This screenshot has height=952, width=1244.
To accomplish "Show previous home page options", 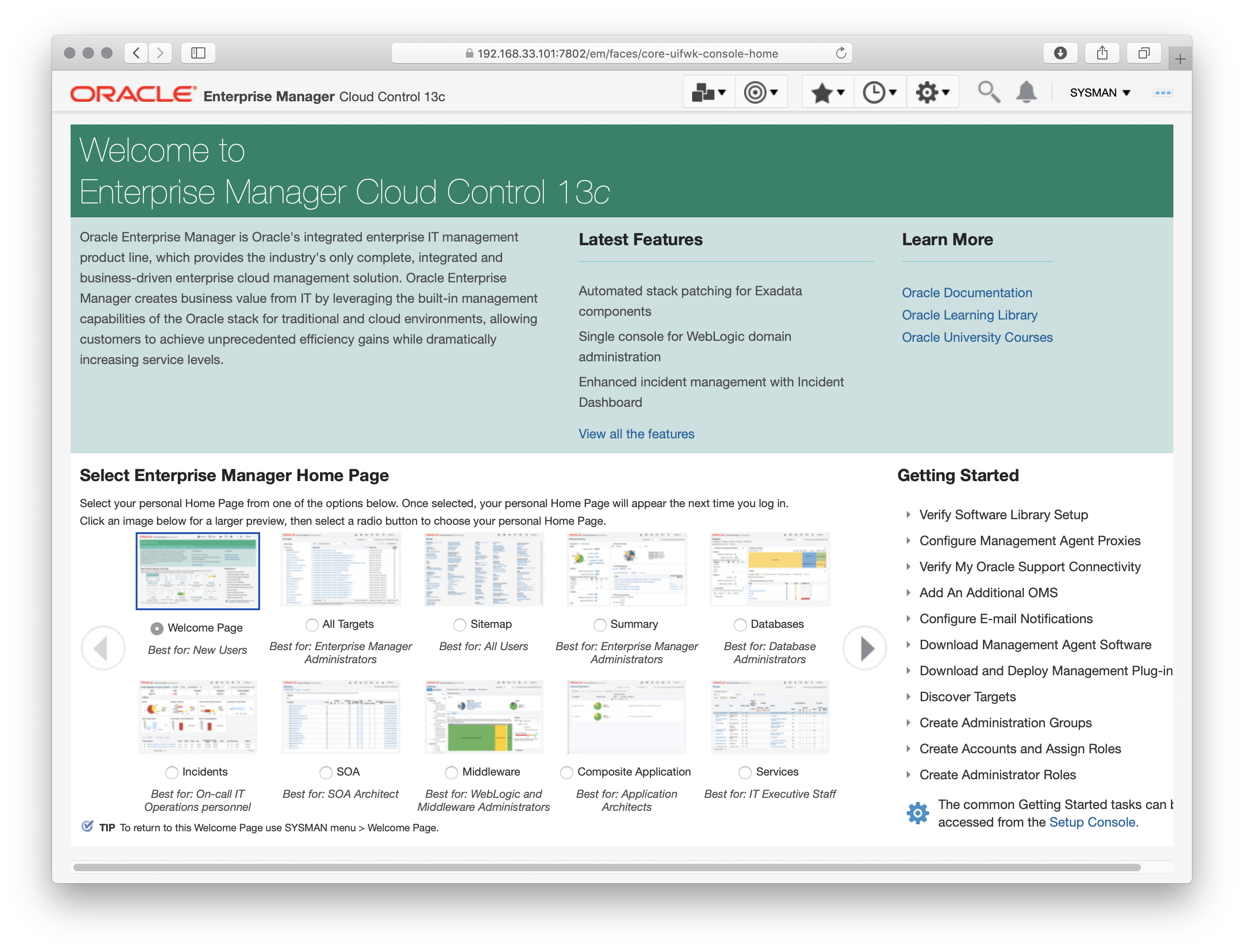I will click(103, 648).
